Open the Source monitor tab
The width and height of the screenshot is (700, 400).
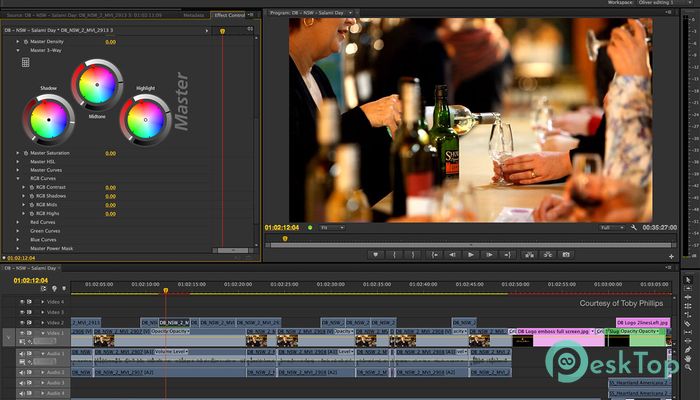84,15
